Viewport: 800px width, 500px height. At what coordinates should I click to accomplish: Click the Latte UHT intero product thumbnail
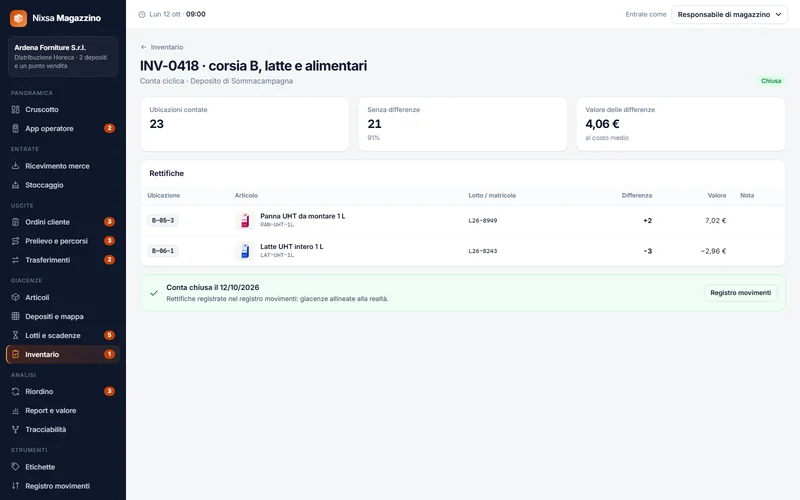pyautogui.click(x=245, y=251)
